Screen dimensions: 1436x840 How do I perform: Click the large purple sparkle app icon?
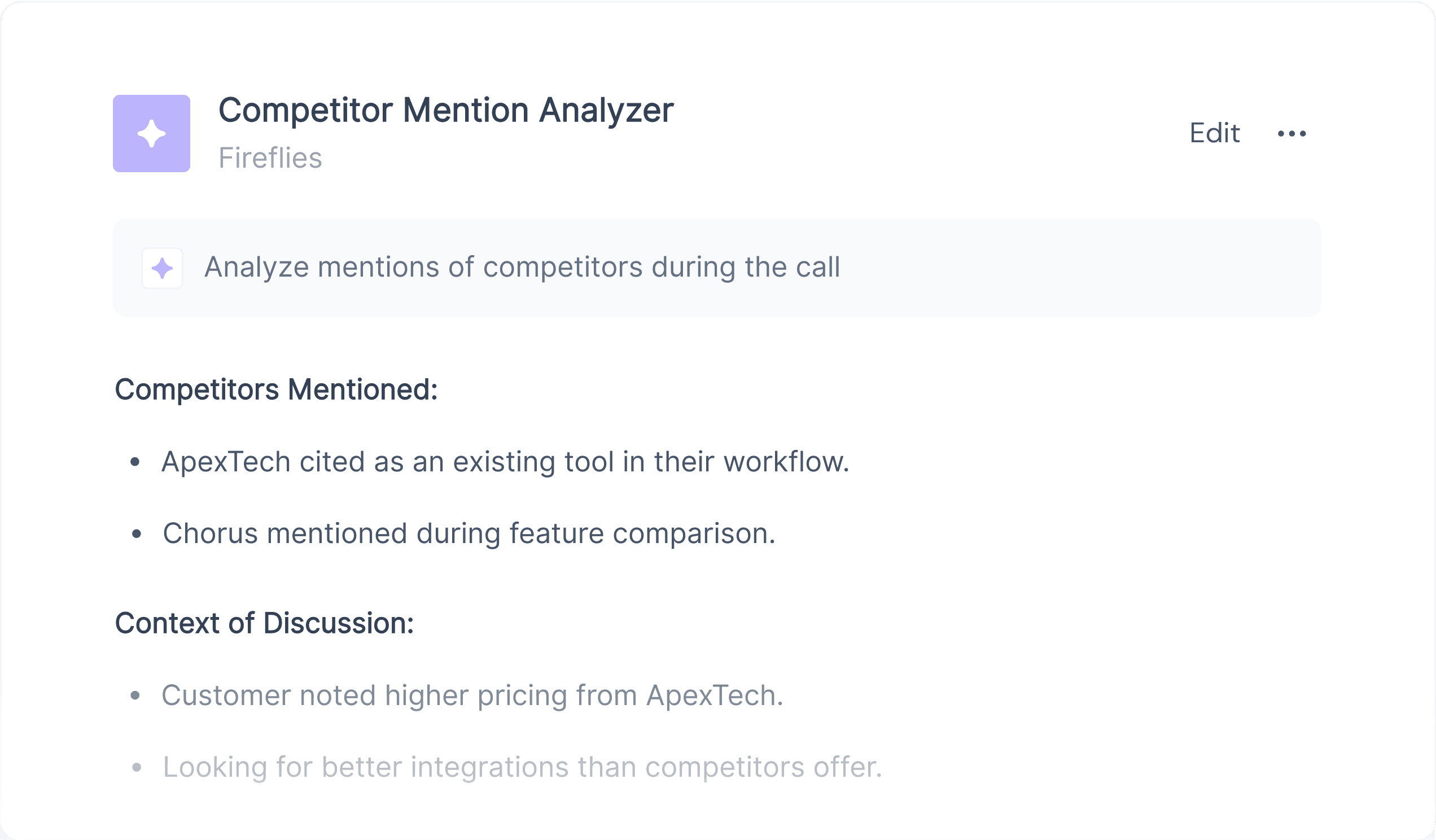(x=152, y=133)
